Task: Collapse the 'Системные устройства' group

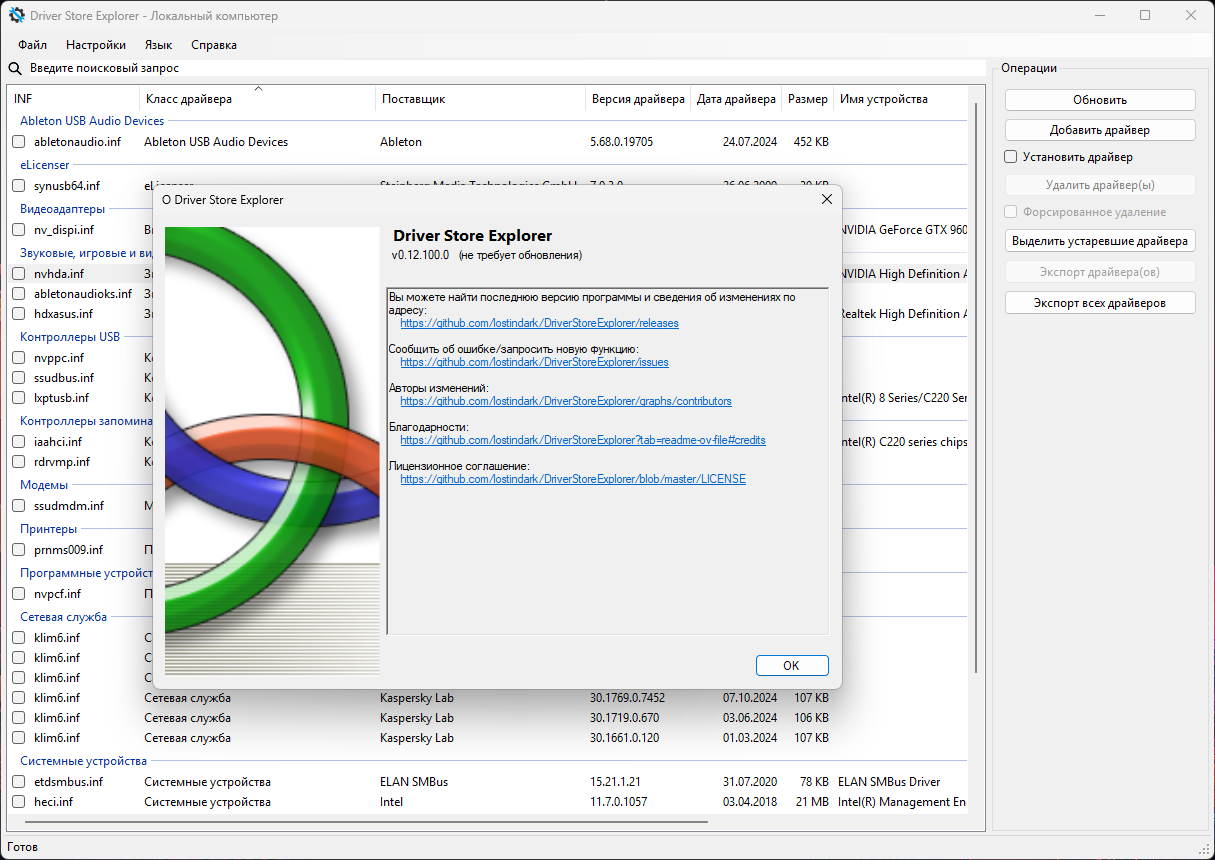Action: 83,761
